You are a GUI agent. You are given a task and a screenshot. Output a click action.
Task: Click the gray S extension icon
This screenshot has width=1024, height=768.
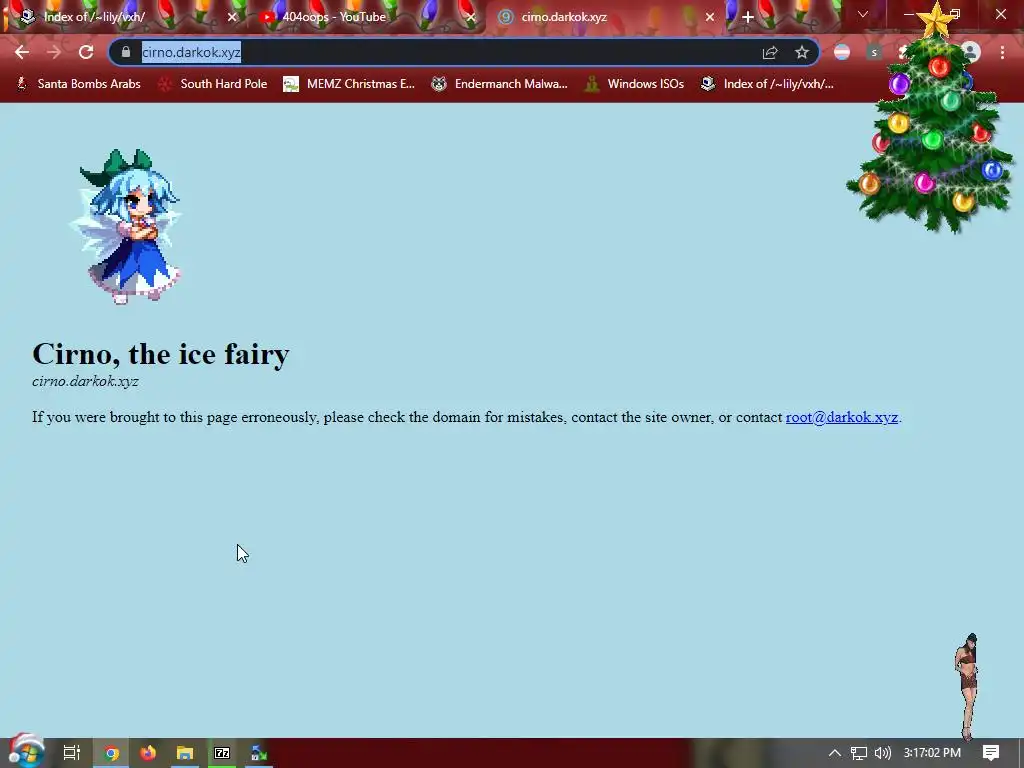coord(874,52)
